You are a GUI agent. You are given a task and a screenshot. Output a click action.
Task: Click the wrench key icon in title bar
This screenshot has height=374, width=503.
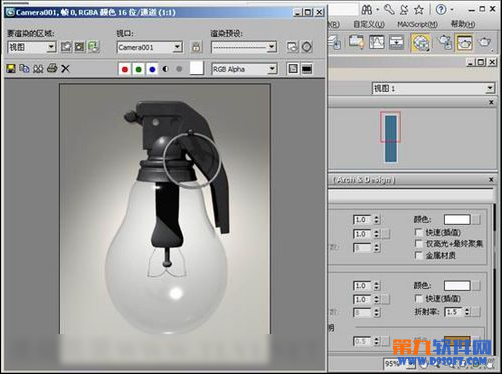389,9
